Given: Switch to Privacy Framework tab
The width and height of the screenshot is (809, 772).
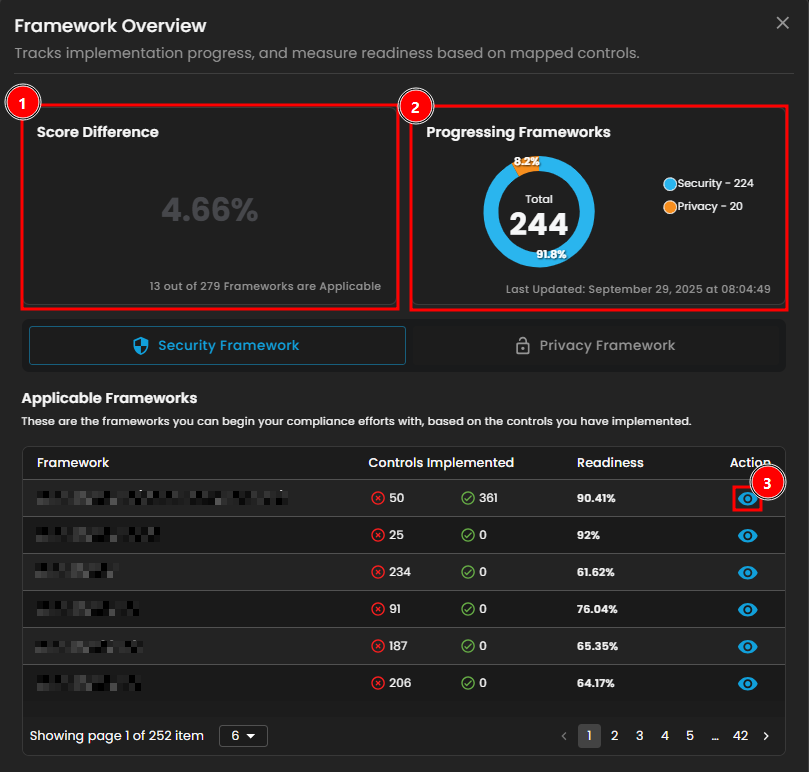Looking at the screenshot, I should coord(595,346).
